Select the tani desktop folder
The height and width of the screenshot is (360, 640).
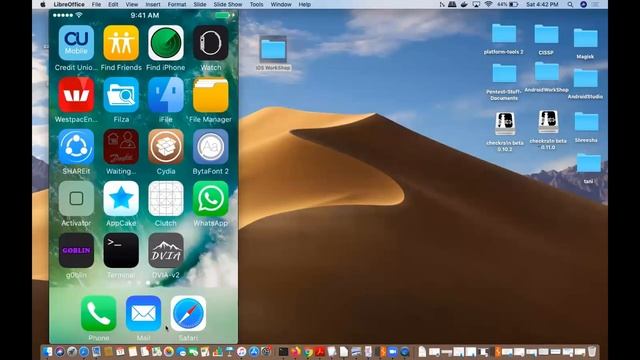coord(588,163)
